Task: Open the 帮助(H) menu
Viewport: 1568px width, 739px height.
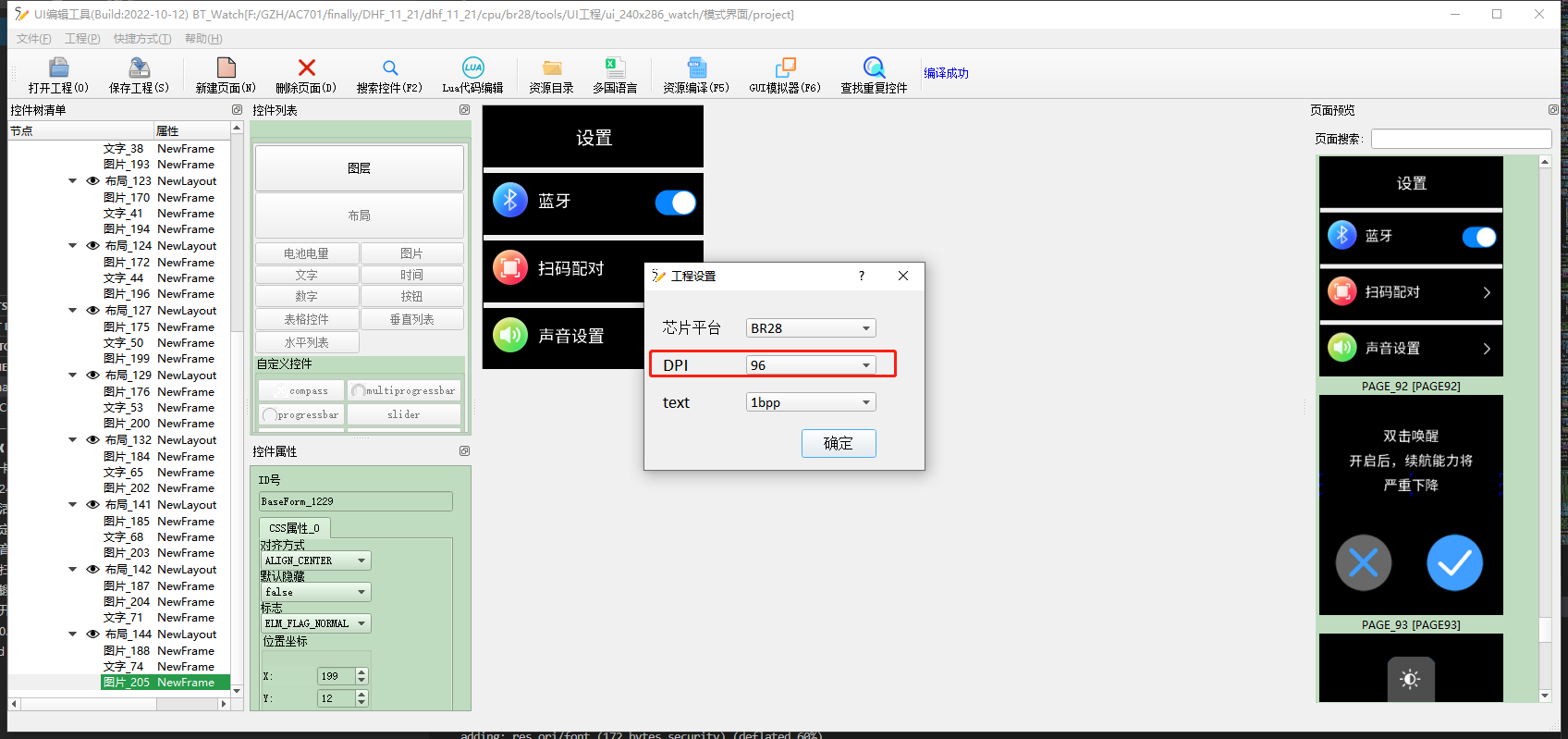Action: pyautogui.click(x=203, y=39)
